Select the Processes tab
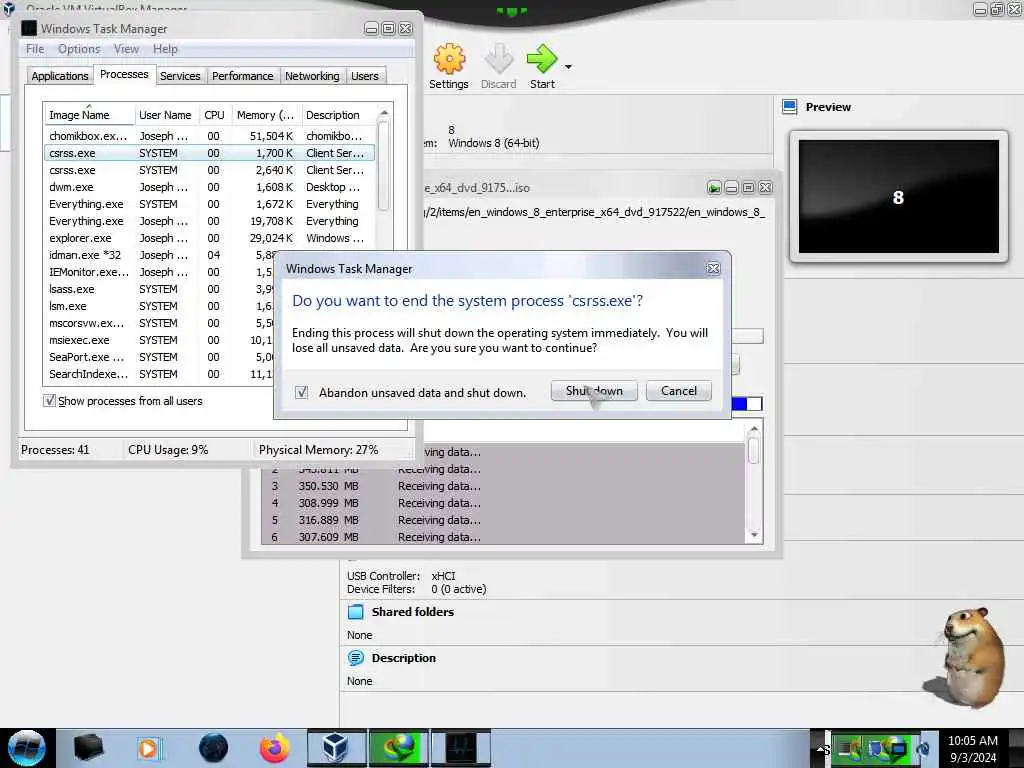 pyautogui.click(x=124, y=74)
